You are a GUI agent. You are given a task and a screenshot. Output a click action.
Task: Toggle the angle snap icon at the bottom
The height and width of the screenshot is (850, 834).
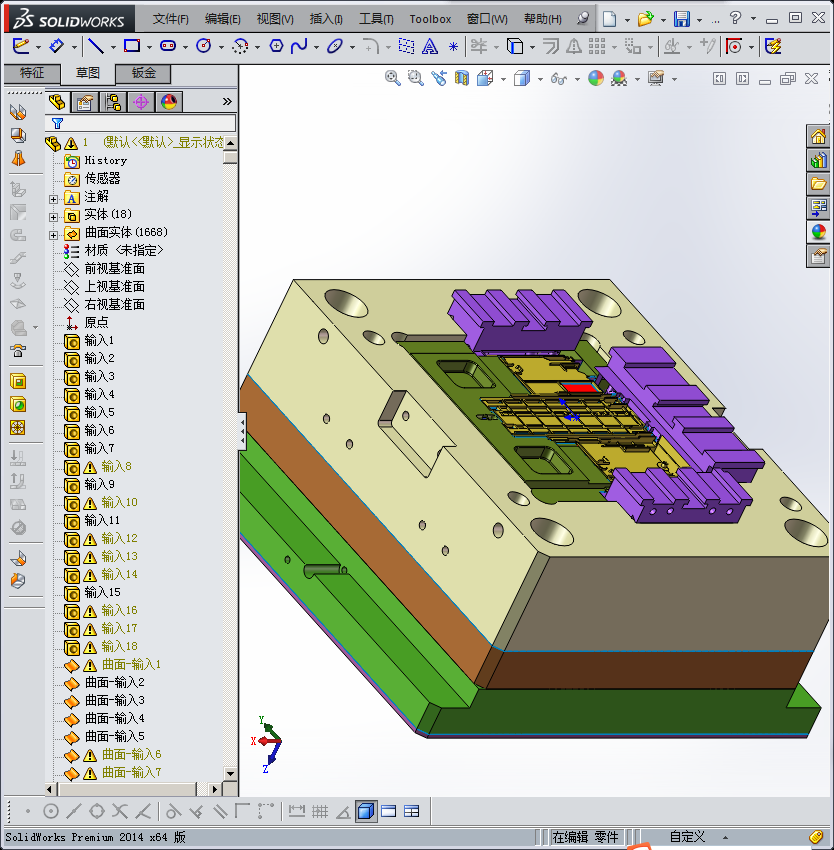343,811
